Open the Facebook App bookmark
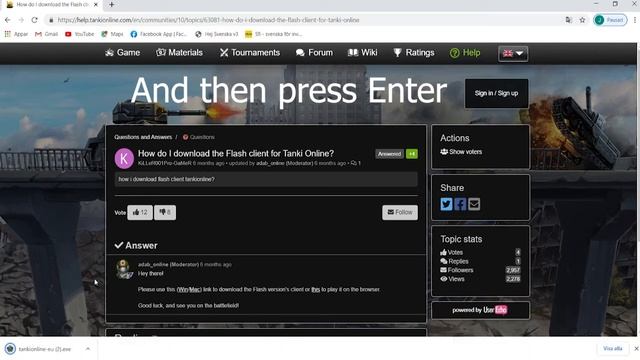This screenshot has height=360, width=640. tap(158, 34)
